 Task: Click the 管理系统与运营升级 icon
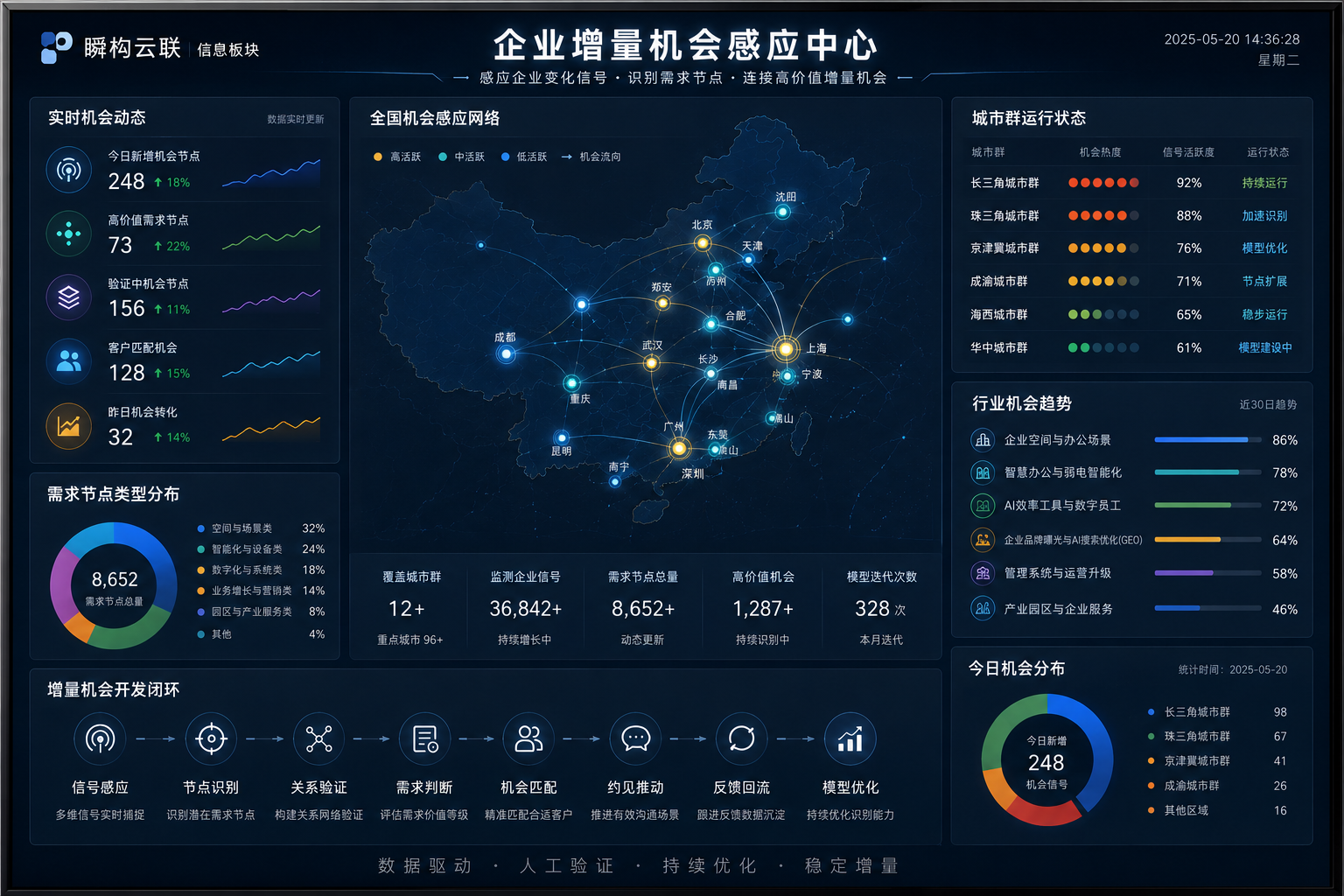point(983,573)
